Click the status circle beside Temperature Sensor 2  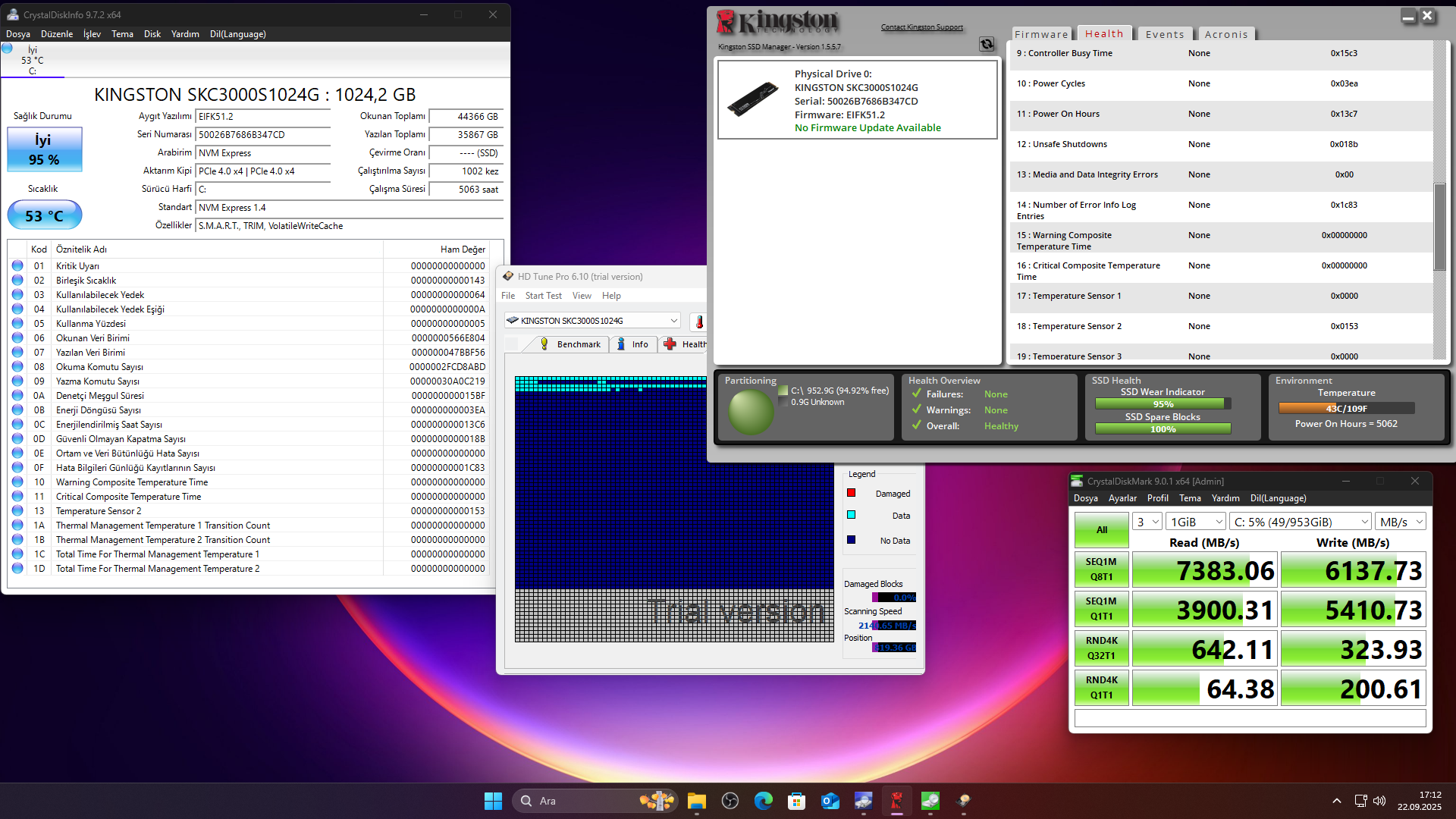(x=17, y=511)
